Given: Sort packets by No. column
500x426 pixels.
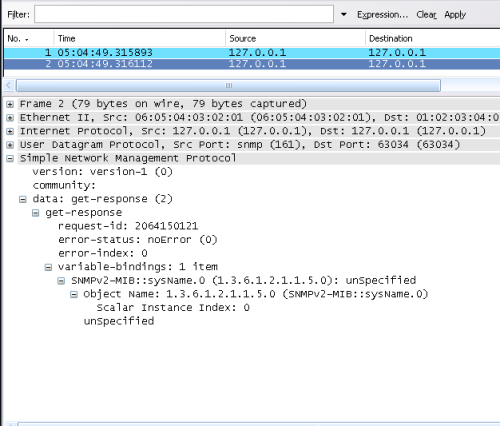Looking at the screenshot, I should point(28,39).
